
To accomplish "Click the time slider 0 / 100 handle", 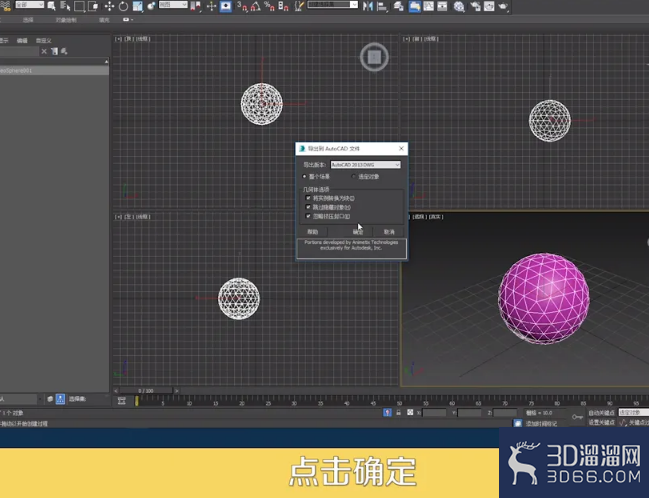I will click(146, 390).
